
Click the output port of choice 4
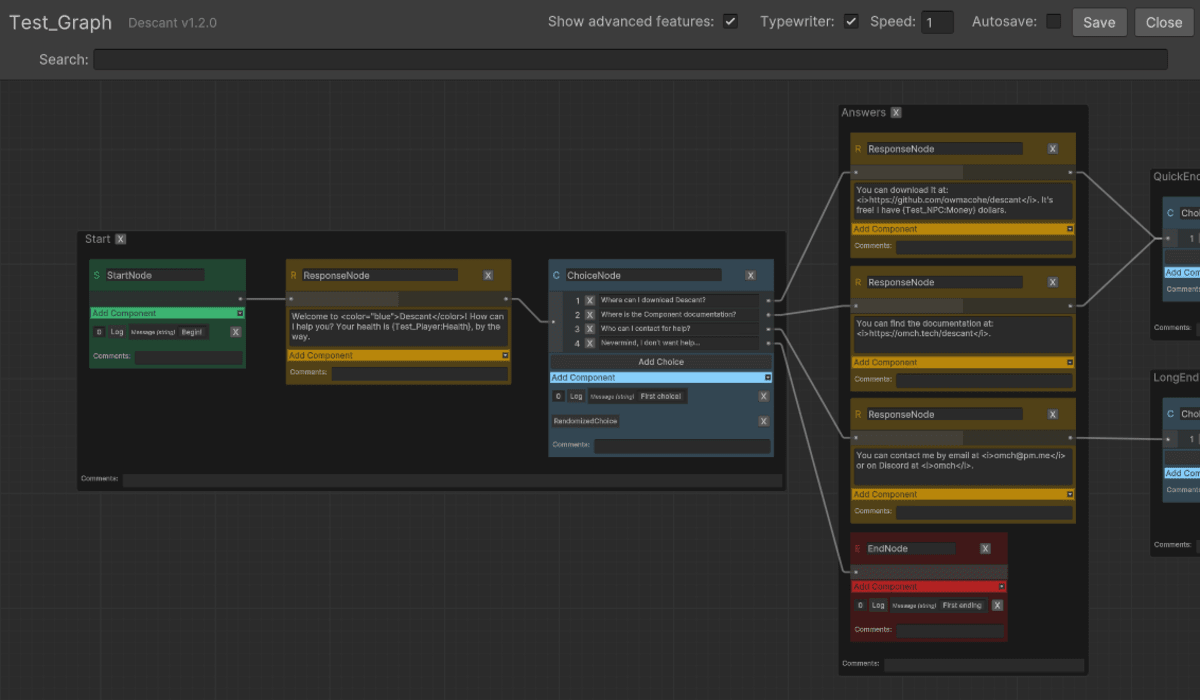point(768,343)
